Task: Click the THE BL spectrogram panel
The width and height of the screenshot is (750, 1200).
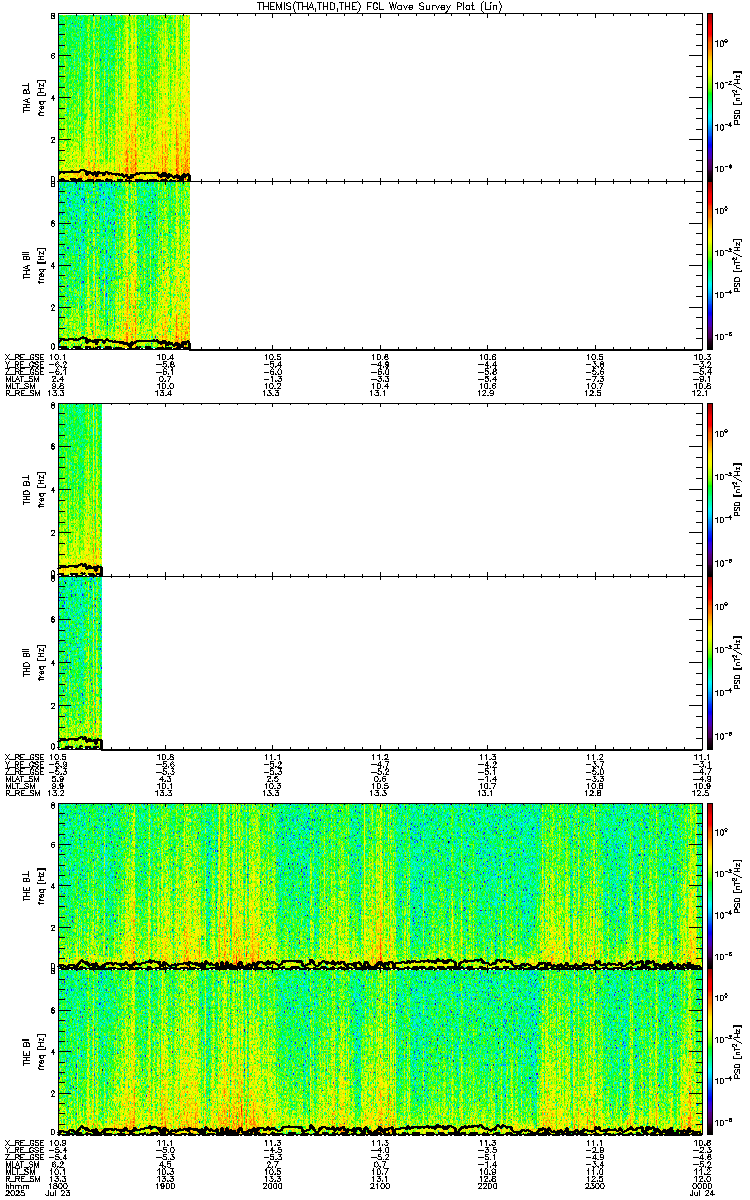Action: click(379, 885)
